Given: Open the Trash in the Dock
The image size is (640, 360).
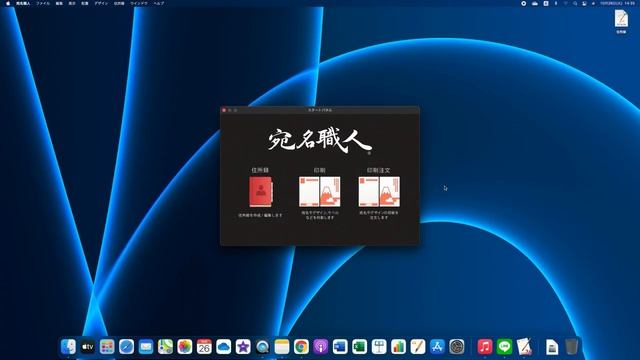Looking at the screenshot, I should point(571,347).
